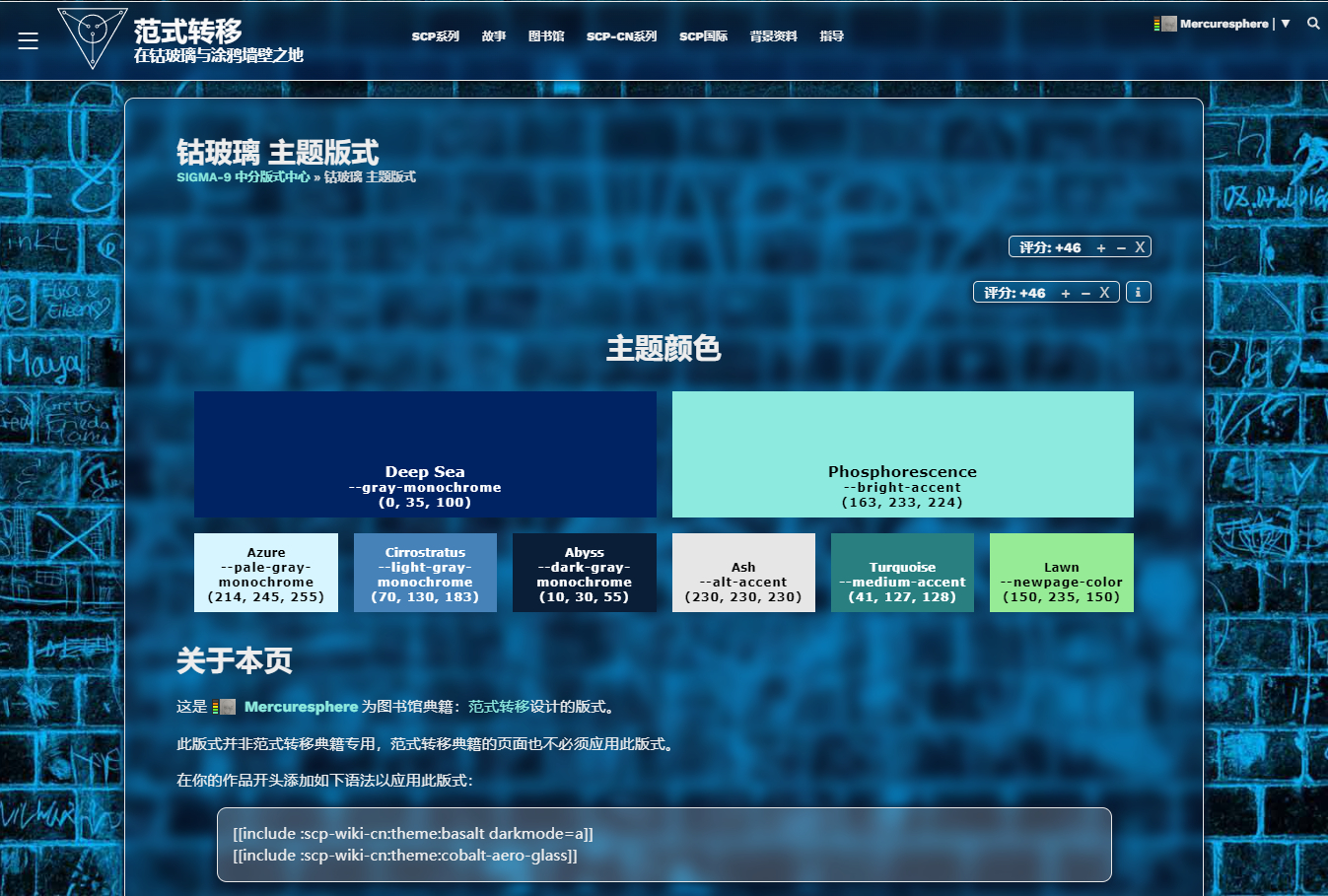The width and height of the screenshot is (1328, 896).
Task: Downvote with minus in the upper rating box
Action: [1121, 247]
